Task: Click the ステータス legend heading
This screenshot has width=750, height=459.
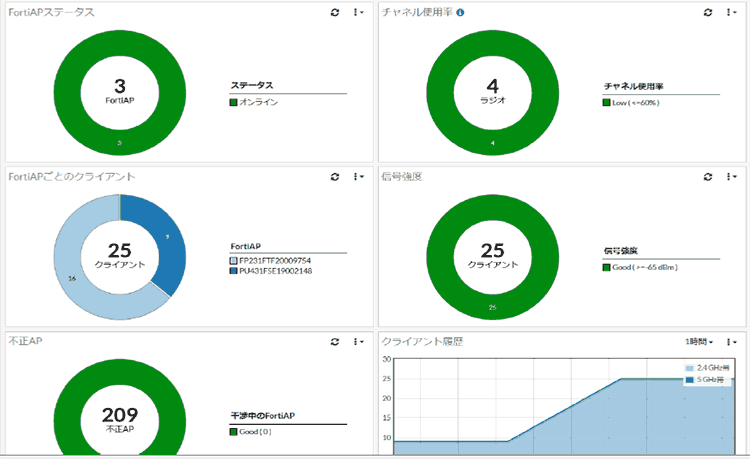Action: point(252,85)
